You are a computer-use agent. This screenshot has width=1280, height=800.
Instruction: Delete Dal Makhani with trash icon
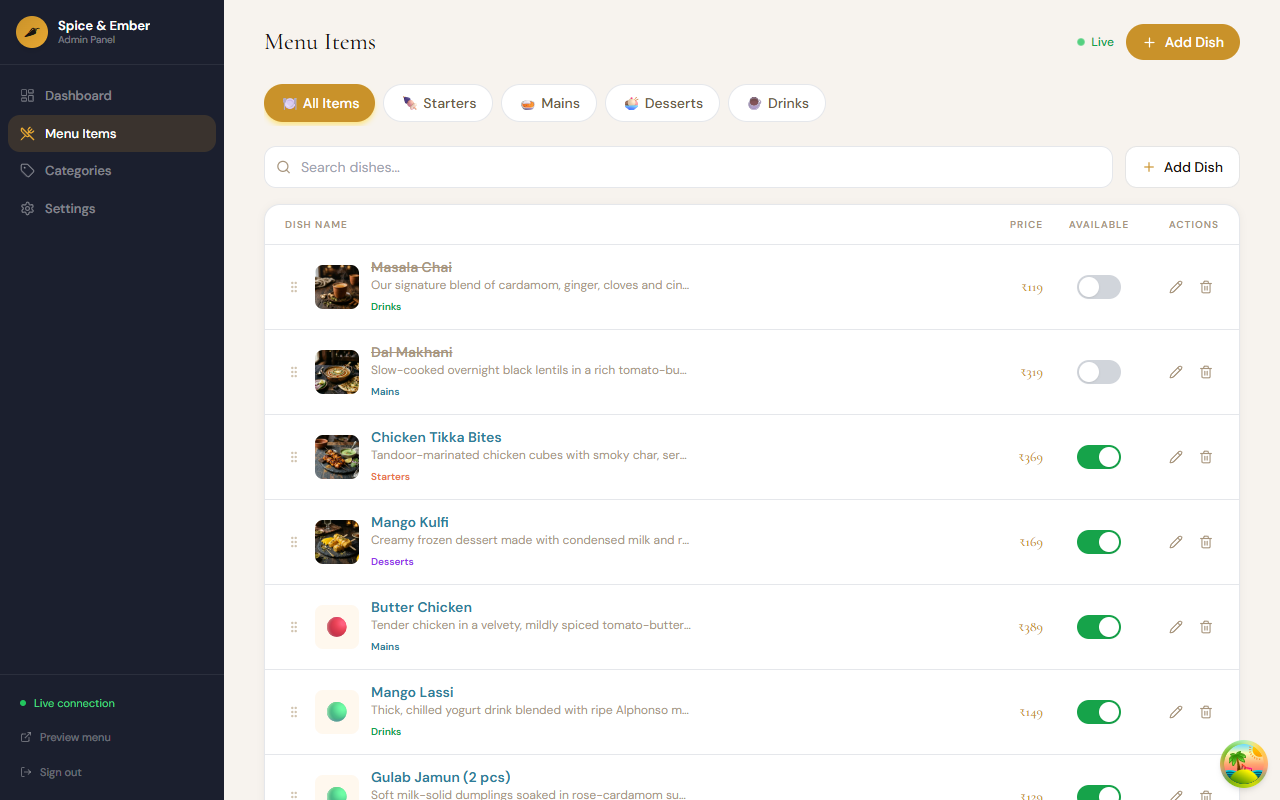pos(1206,372)
